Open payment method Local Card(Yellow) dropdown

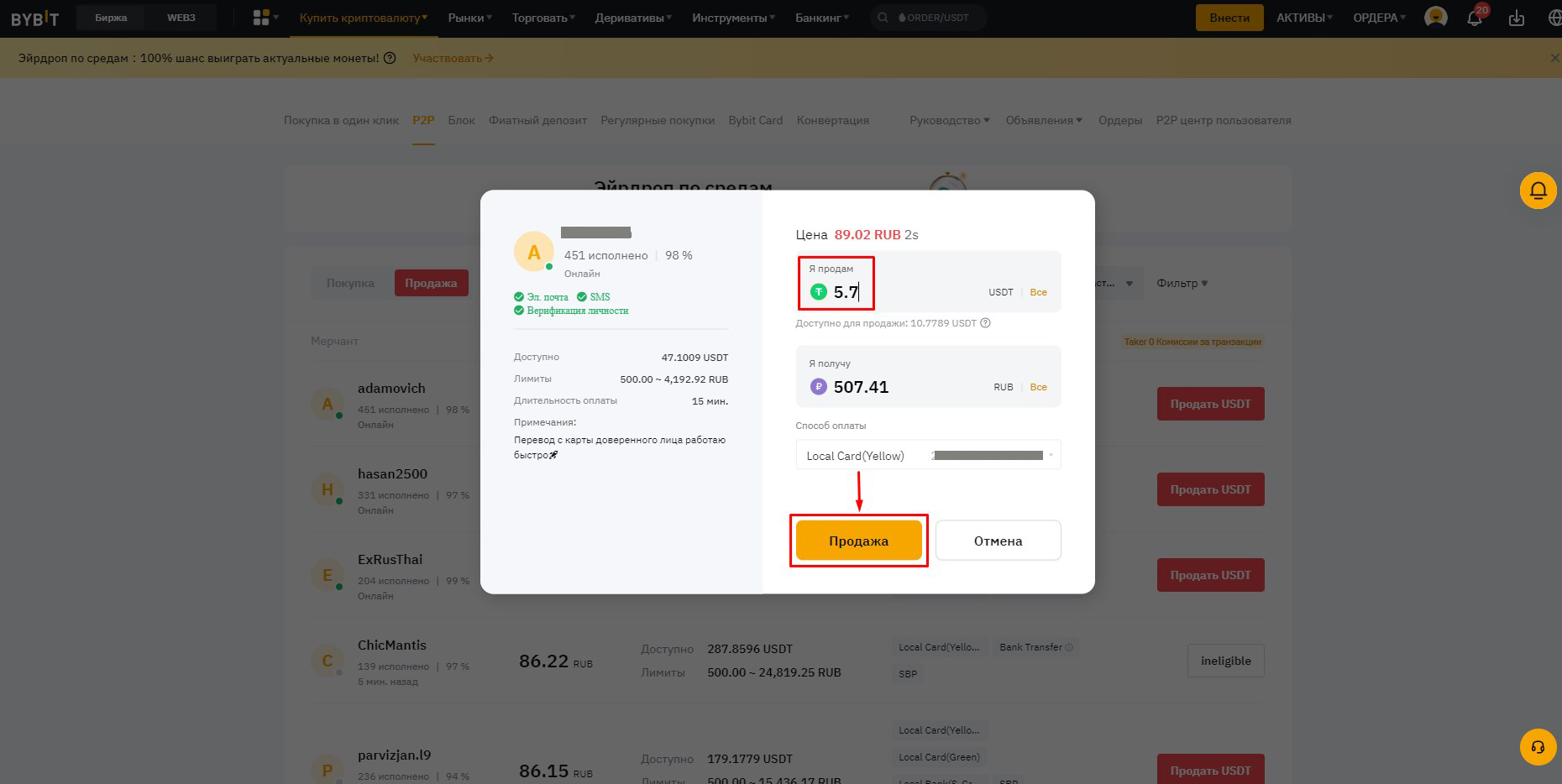click(928, 455)
